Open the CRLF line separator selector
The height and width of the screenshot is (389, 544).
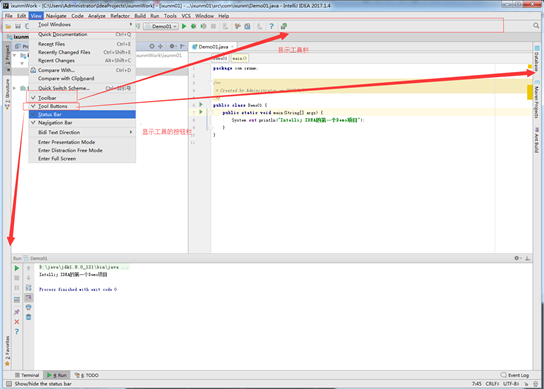coord(492,384)
